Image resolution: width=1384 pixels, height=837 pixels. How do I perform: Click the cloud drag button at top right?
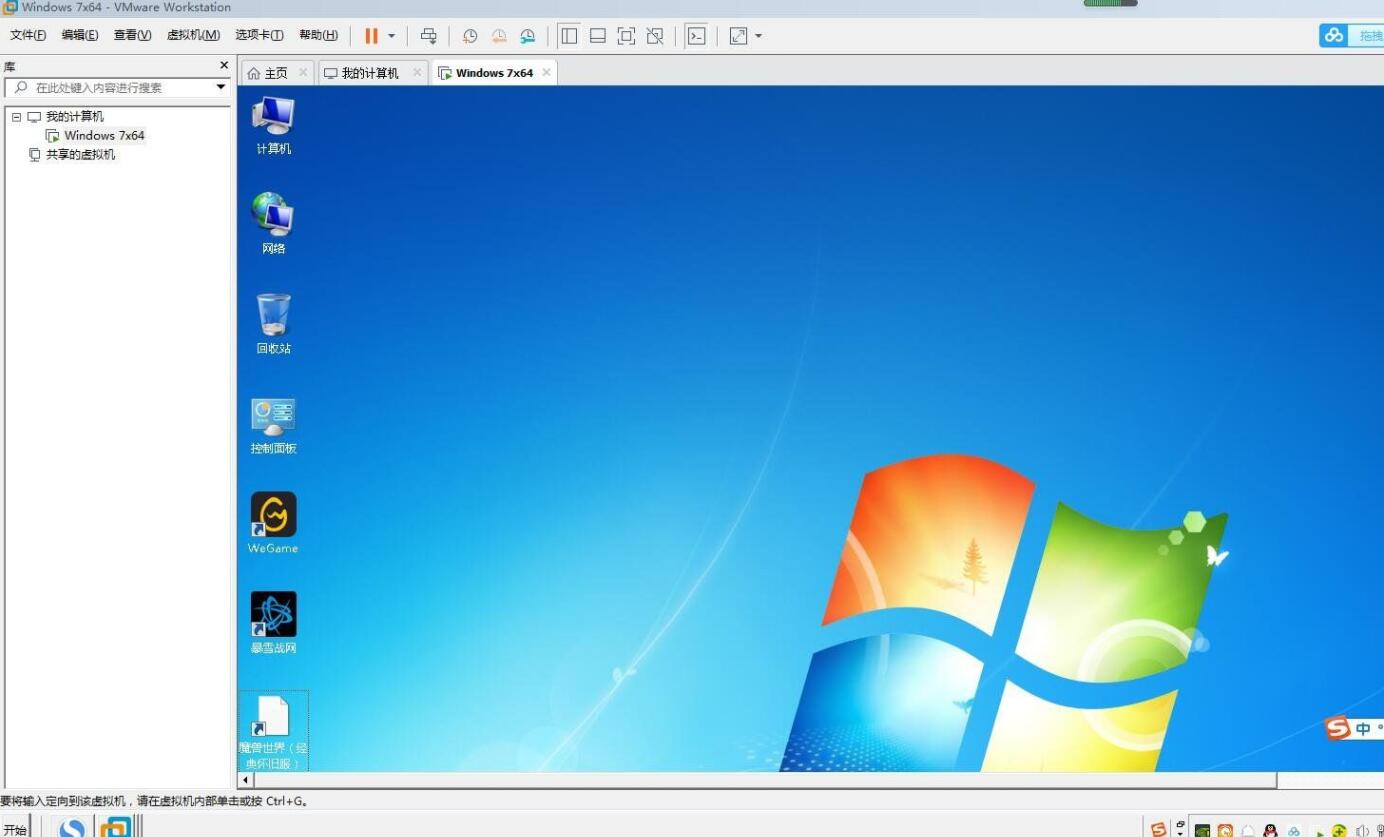[1351, 35]
